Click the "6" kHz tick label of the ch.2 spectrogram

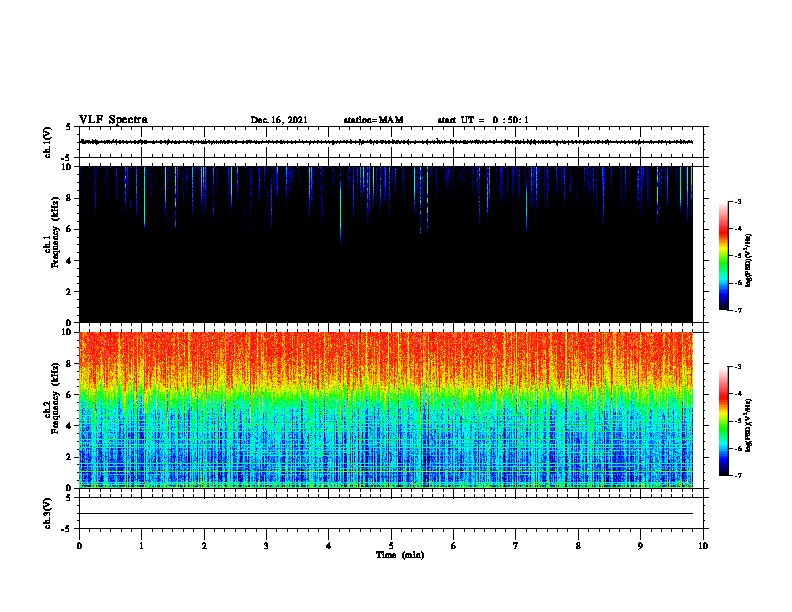[x=69, y=395]
